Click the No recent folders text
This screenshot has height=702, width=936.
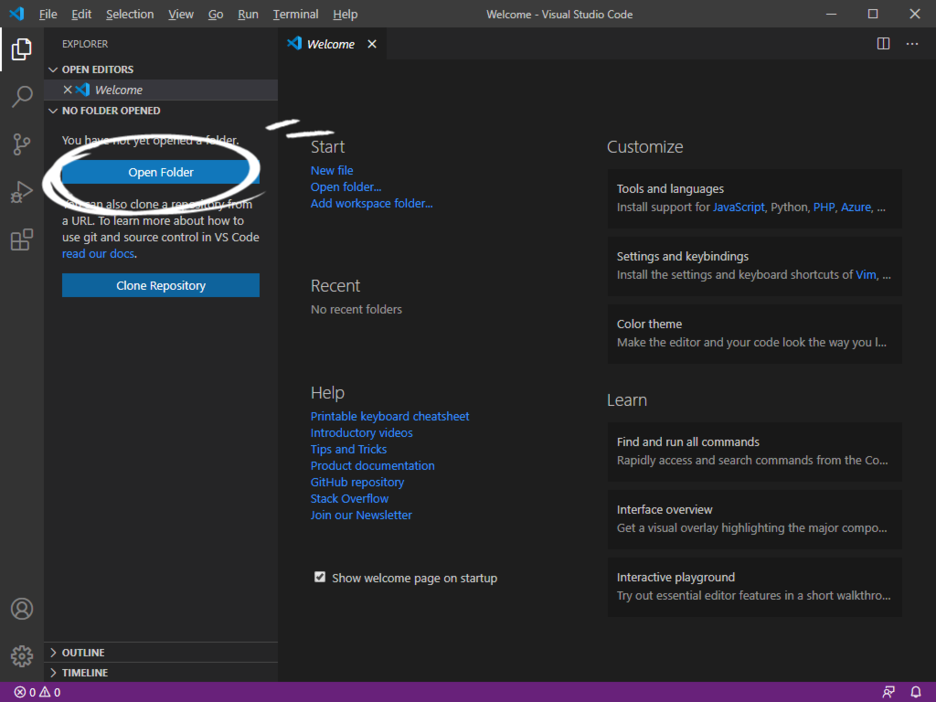(356, 309)
